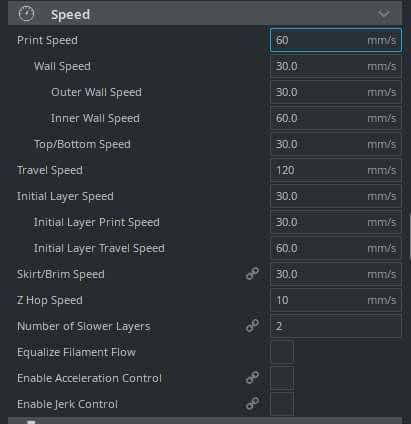411x424 pixels.
Task: Click the Speed section header
Action: click(205, 14)
